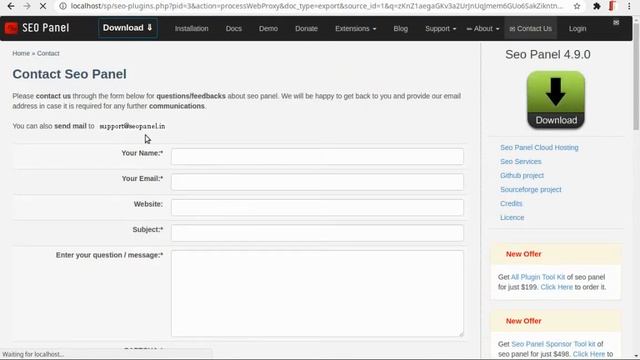Click the message textarea resize handle
The image size is (640, 360).
pyautogui.click(x=461, y=334)
